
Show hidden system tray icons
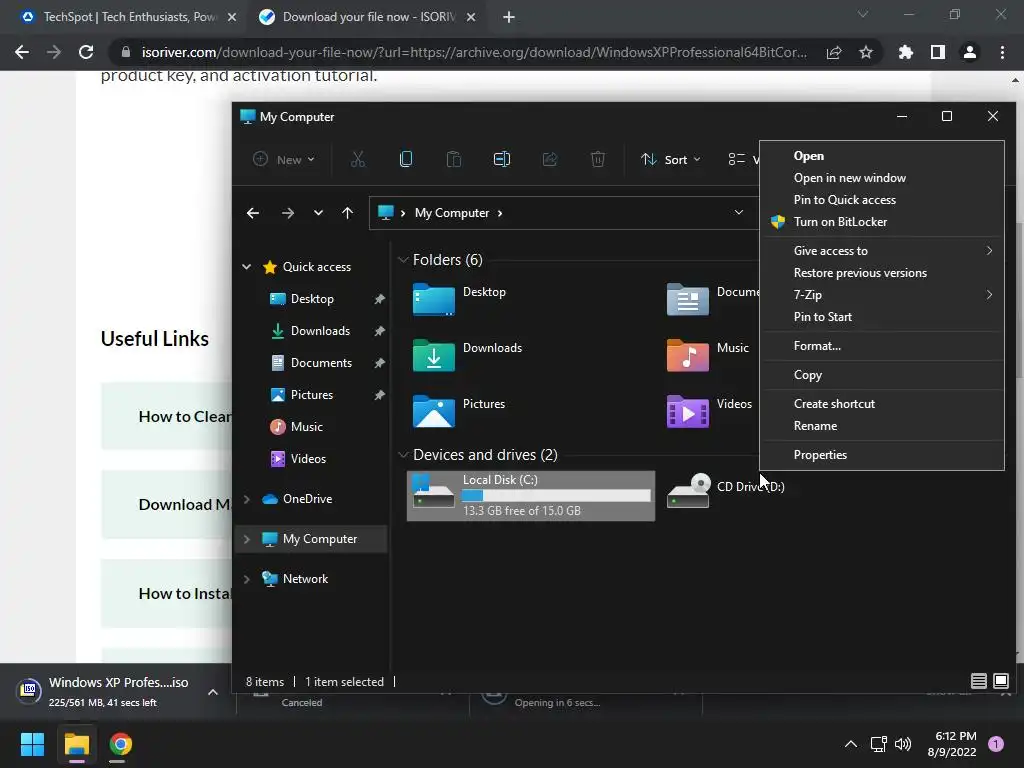pyautogui.click(x=850, y=744)
